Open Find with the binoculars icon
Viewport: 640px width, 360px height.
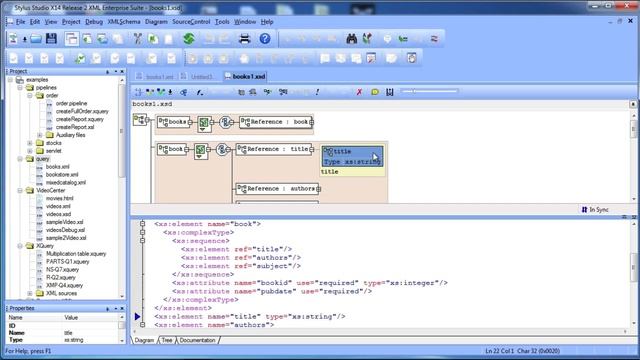[351, 39]
